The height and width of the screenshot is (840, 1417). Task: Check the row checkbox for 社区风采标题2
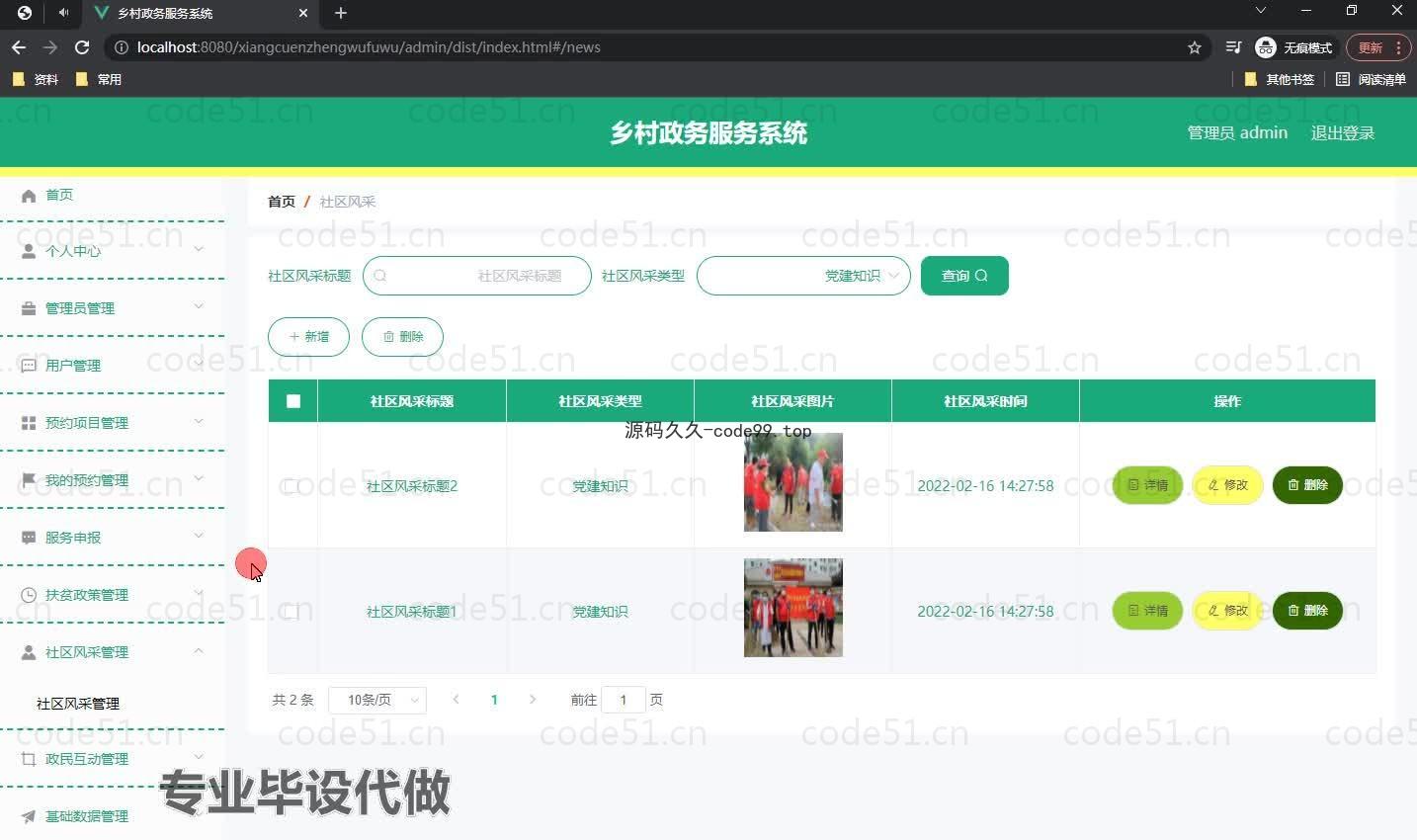292,486
